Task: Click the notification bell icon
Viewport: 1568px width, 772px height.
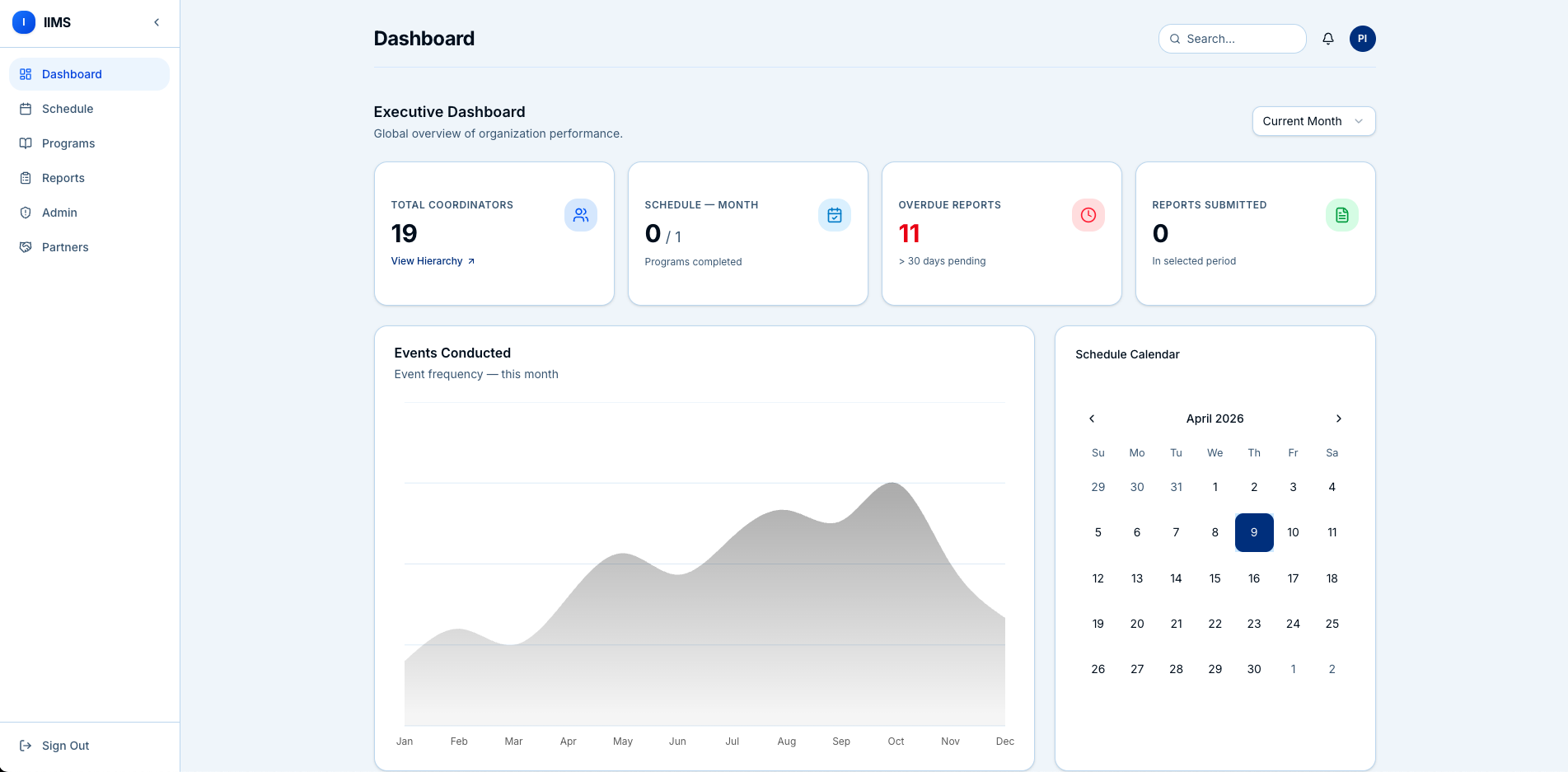Action: click(x=1327, y=39)
